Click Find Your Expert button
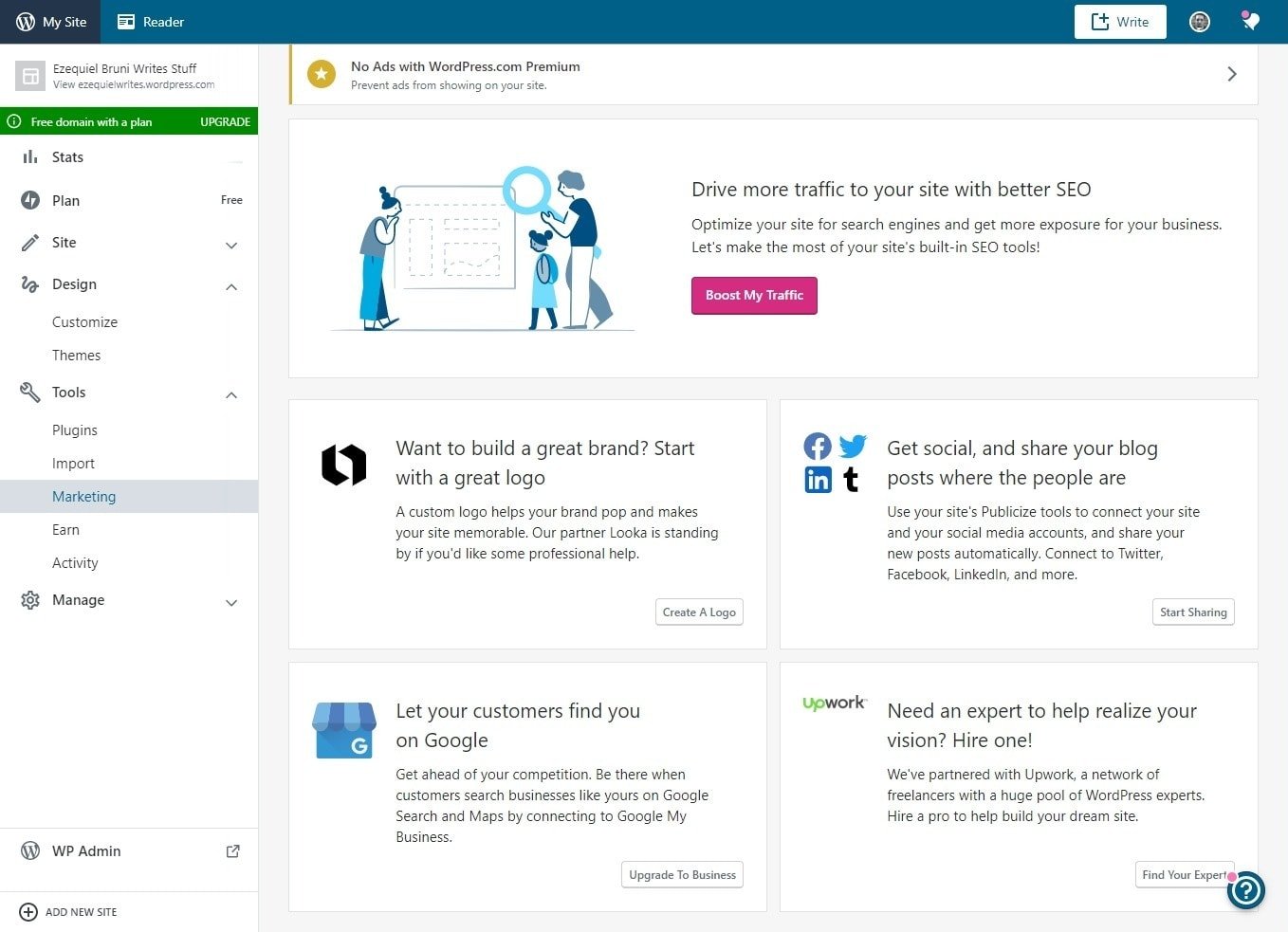This screenshot has height=932, width=1288. pyautogui.click(x=1185, y=875)
